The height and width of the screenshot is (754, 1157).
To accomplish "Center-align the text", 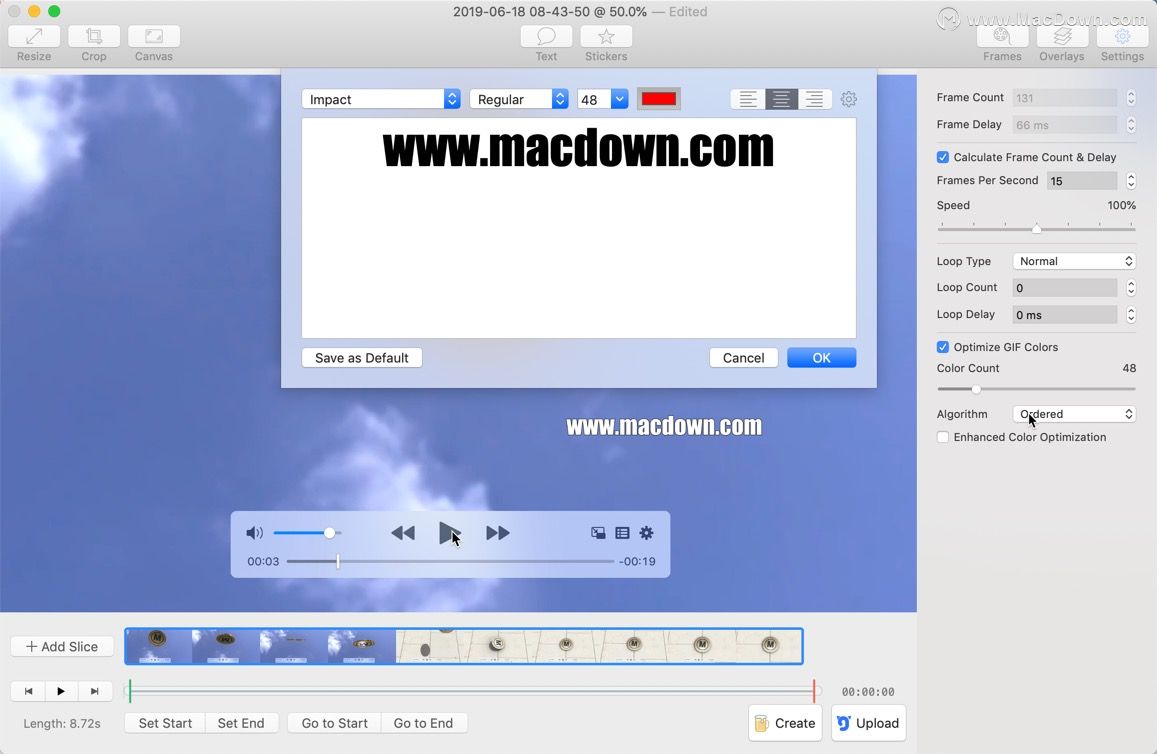I will coord(781,99).
